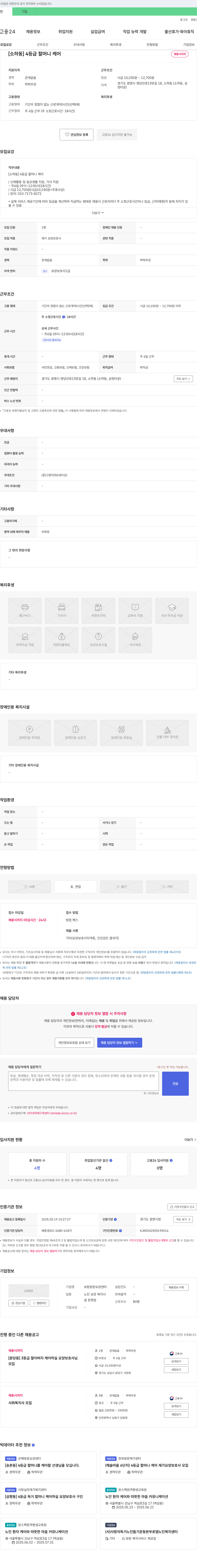Image resolution: width=197 pixels, height=1568 pixels.
Task: Click the 고용24 logo
Action: tap(7, 32)
